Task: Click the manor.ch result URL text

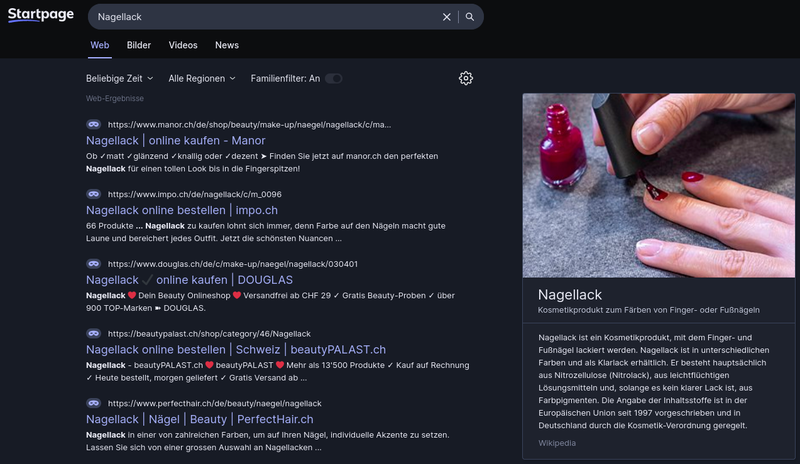Action: tap(249, 125)
